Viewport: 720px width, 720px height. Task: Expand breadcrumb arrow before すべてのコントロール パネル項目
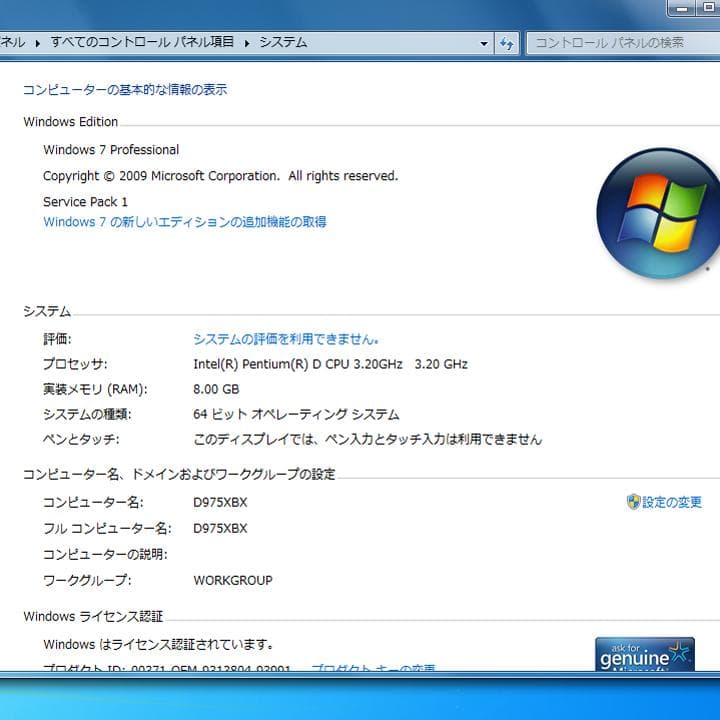[x=38, y=43]
